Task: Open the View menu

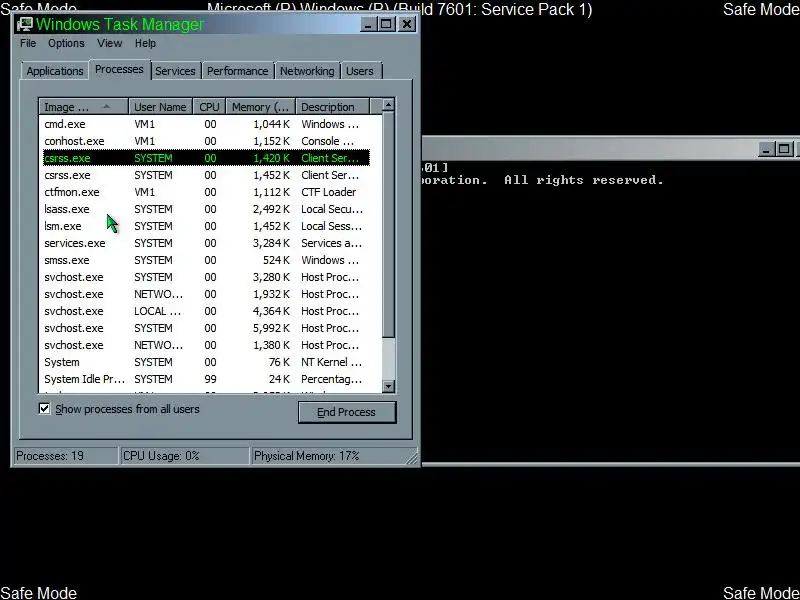Action: tap(110, 43)
